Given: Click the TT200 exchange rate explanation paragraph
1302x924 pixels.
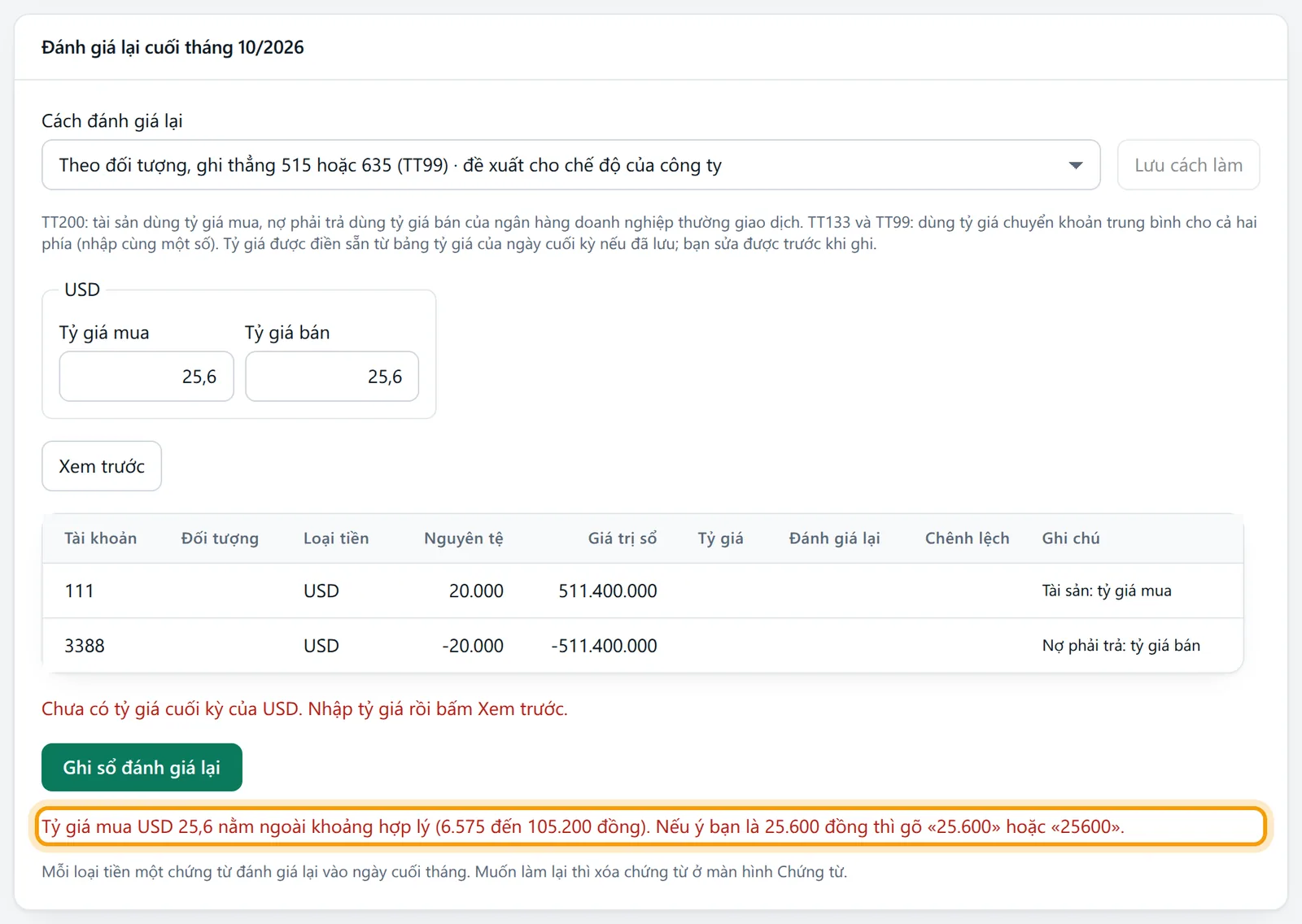Looking at the screenshot, I should tap(649, 233).
